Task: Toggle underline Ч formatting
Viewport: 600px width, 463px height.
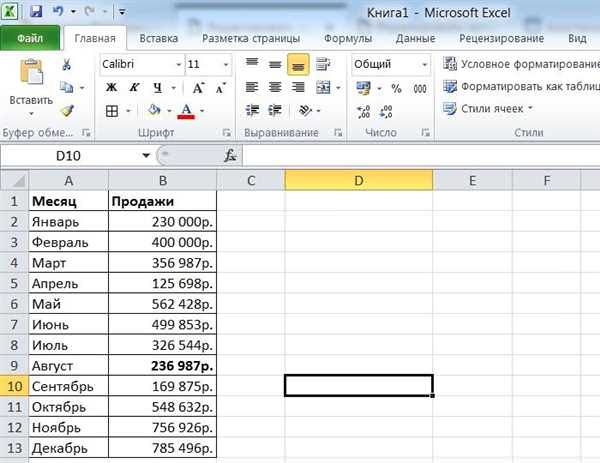Action: pyautogui.click(x=157, y=88)
